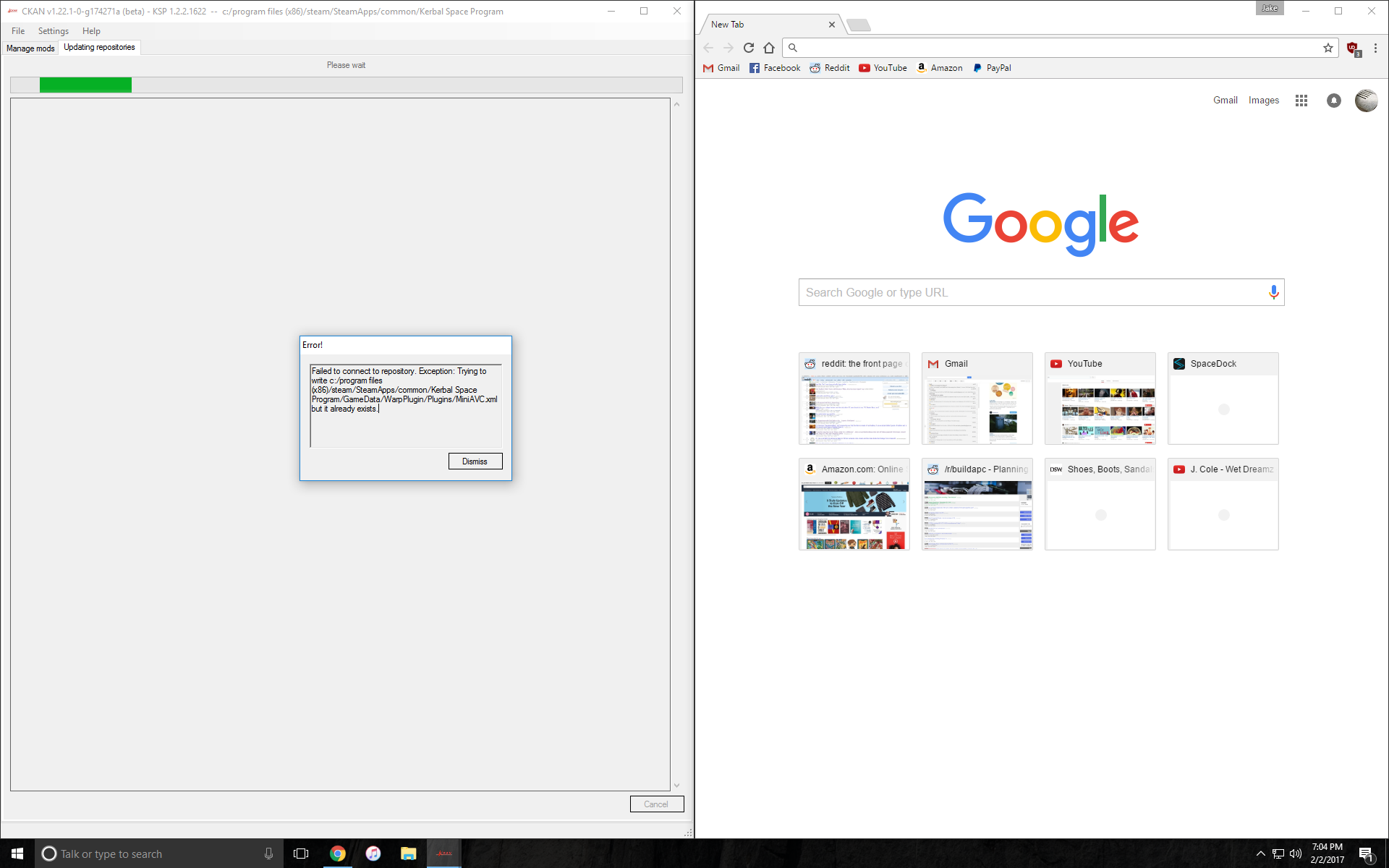Open Windows Start menu
The height and width of the screenshot is (868, 1389).
(17, 854)
